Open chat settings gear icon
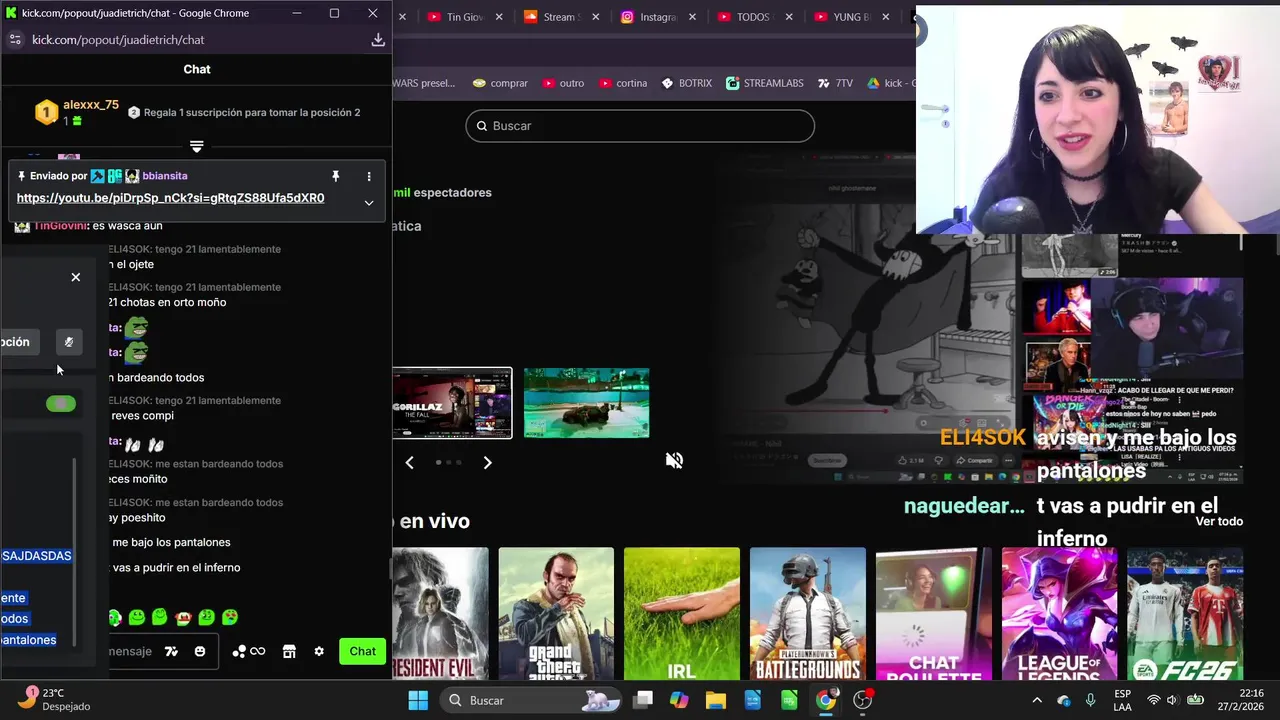The image size is (1280, 720). pos(319,651)
